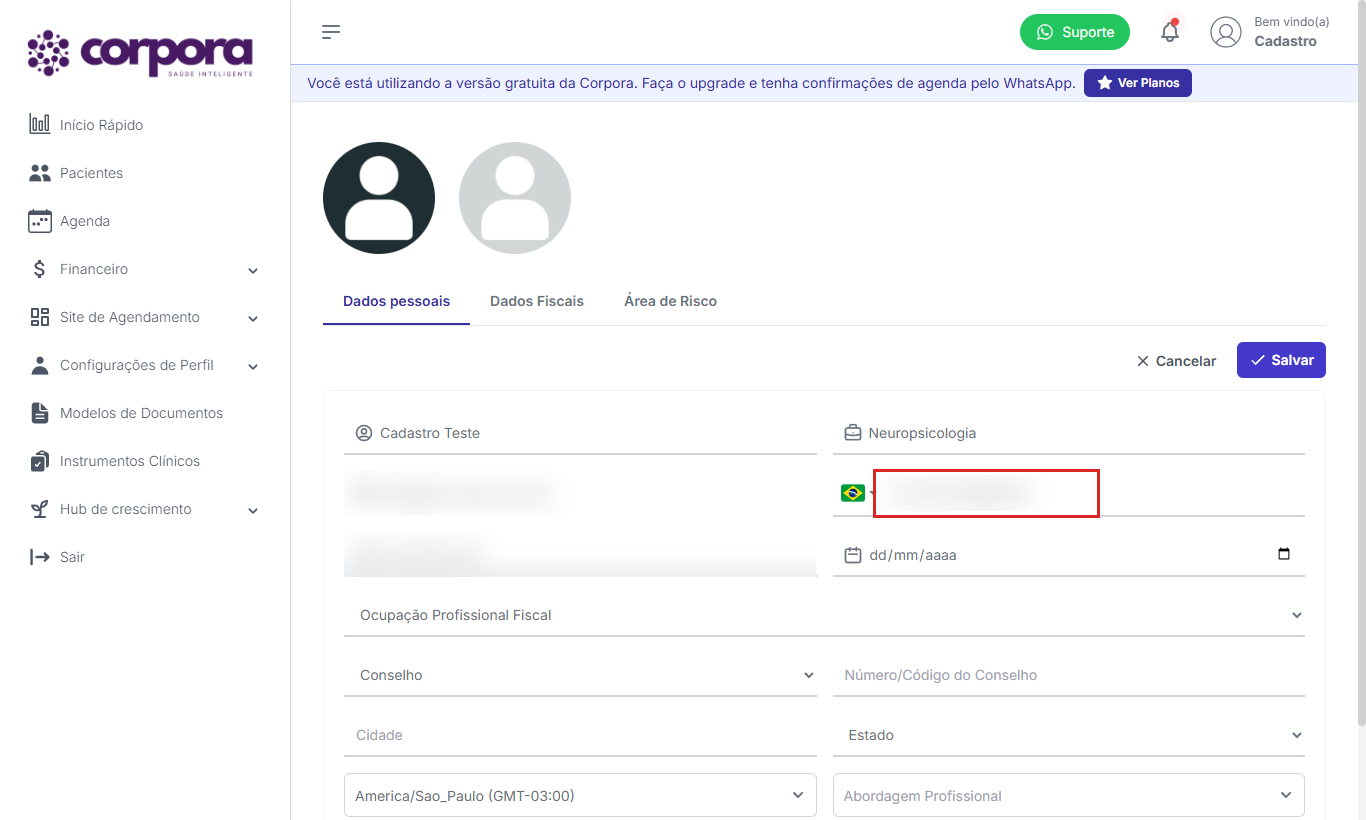The height and width of the screenshot is (820, 1366).
Task: Click the Bem vindo(a) Cadastro text
Action: tap(1291, 32)
